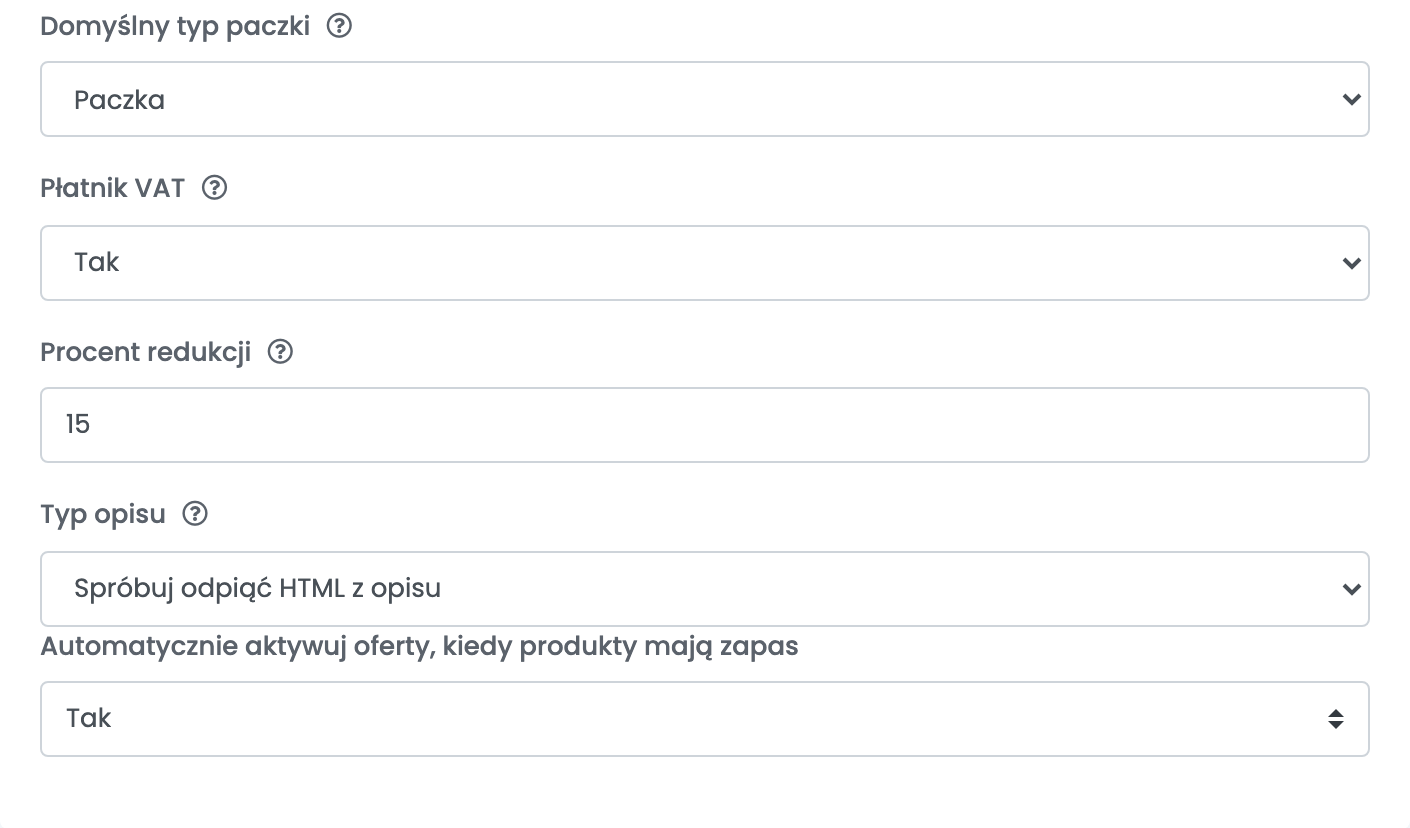Click the Automatycznie aktywuj oferty label
The height and width of the screenshot is (828, 1410).
(419, 646)
